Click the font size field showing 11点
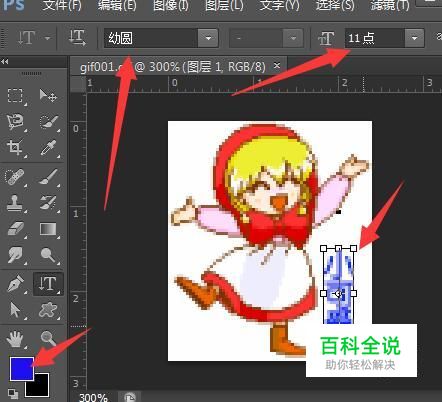Viewport: 442px width, 402px height. tap(375, 38)
